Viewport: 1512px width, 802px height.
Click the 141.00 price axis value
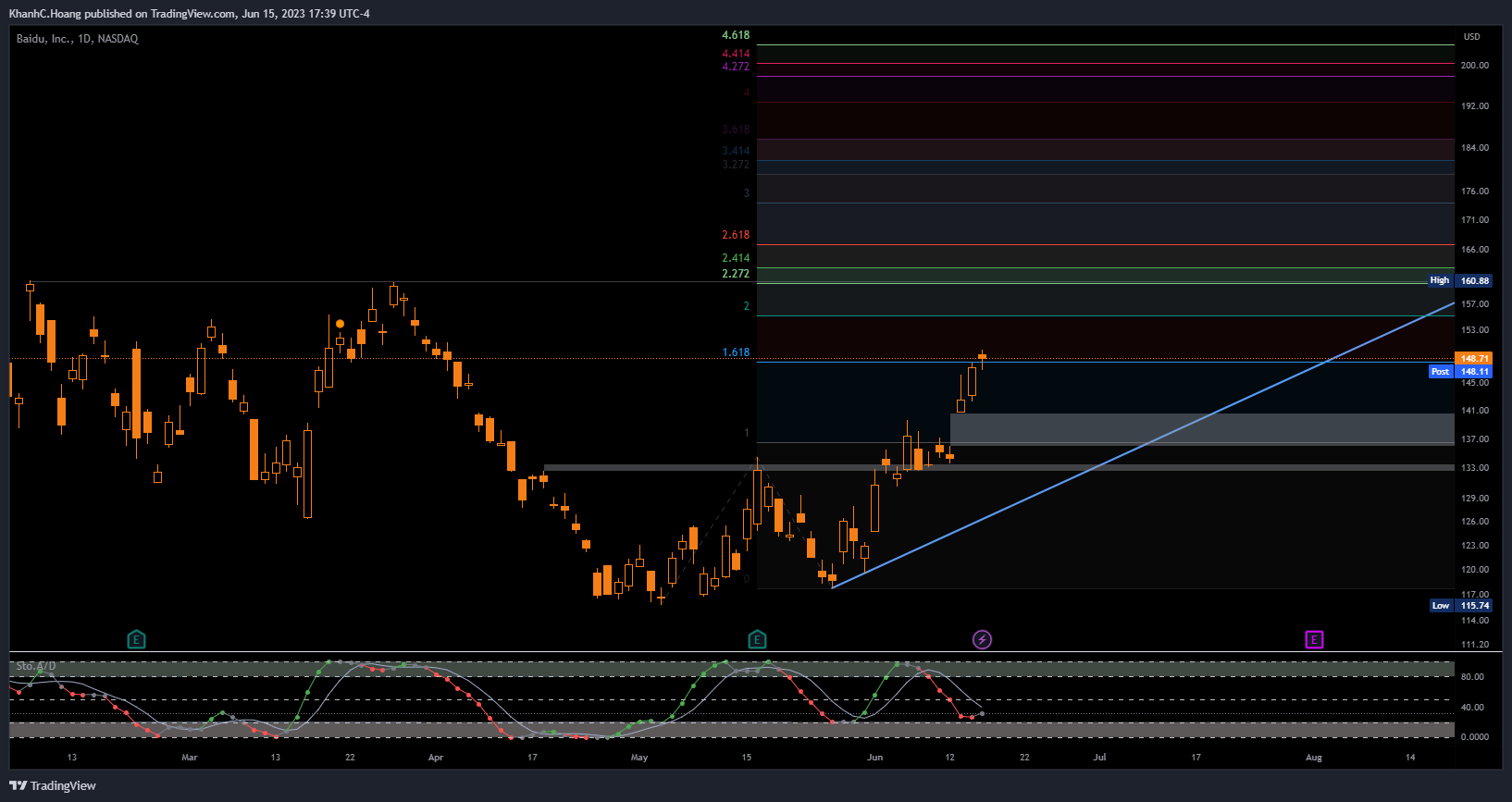point(1475,411)
